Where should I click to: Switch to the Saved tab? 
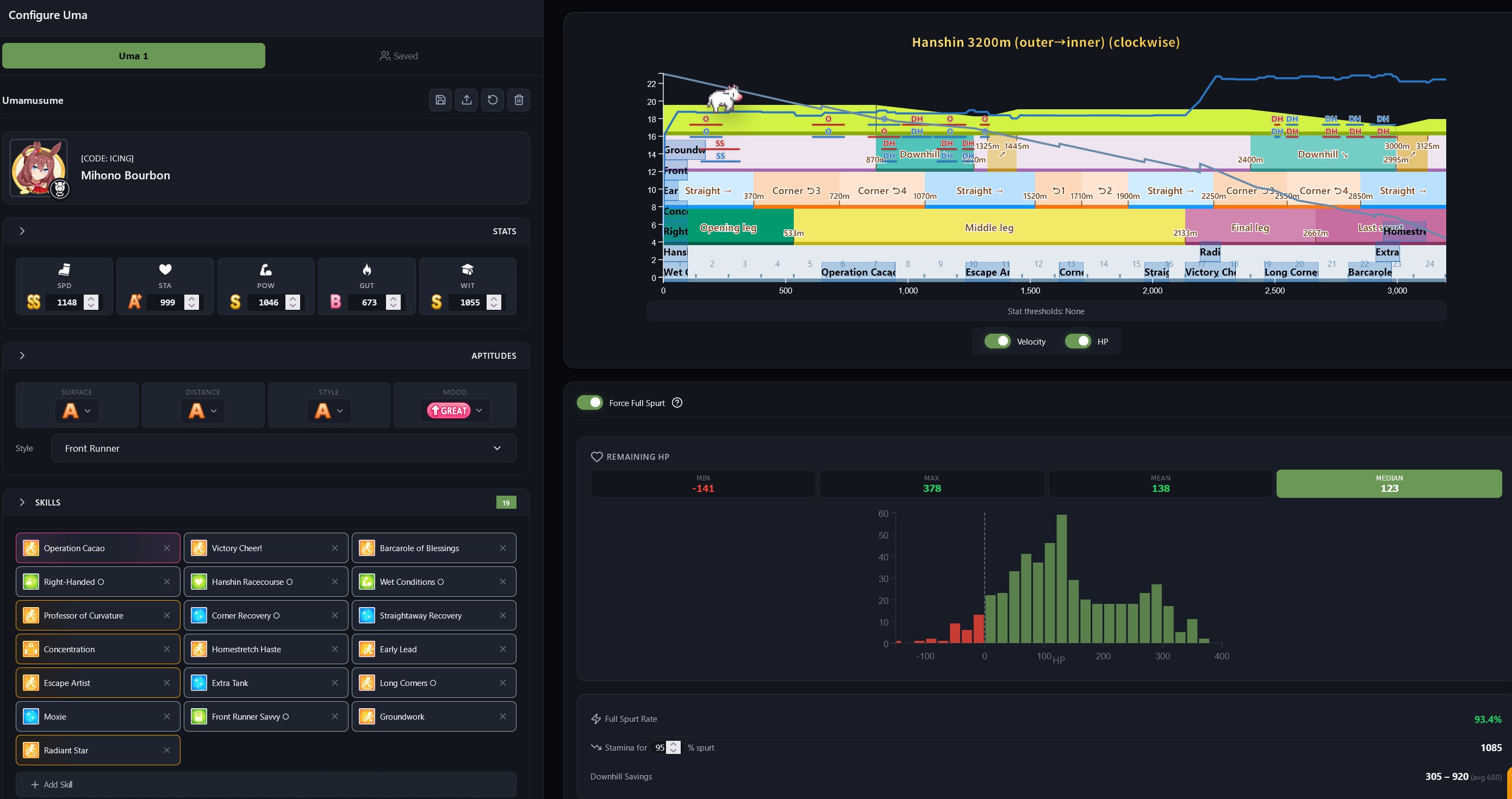399,56
